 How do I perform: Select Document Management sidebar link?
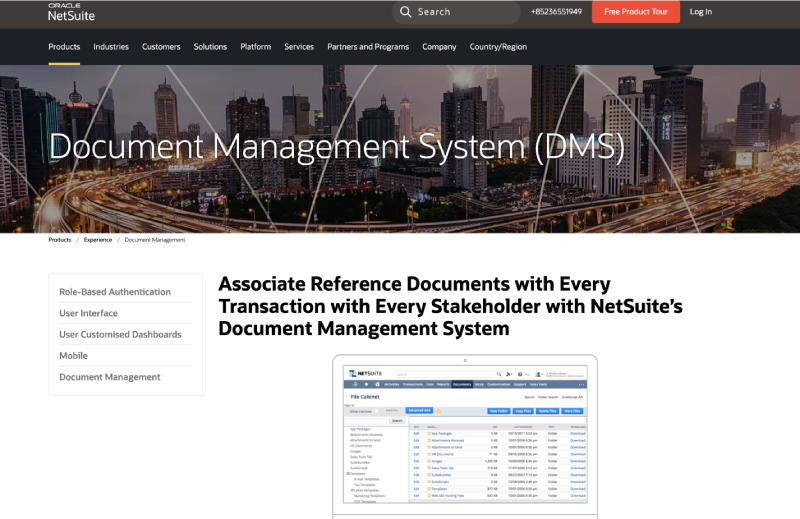(110, 377)
